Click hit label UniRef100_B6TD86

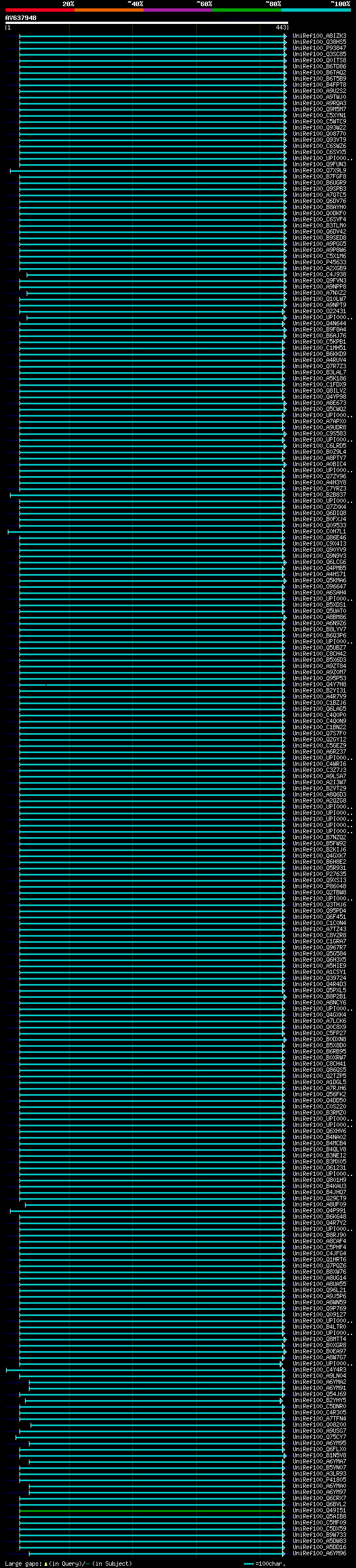coord(319,66)
